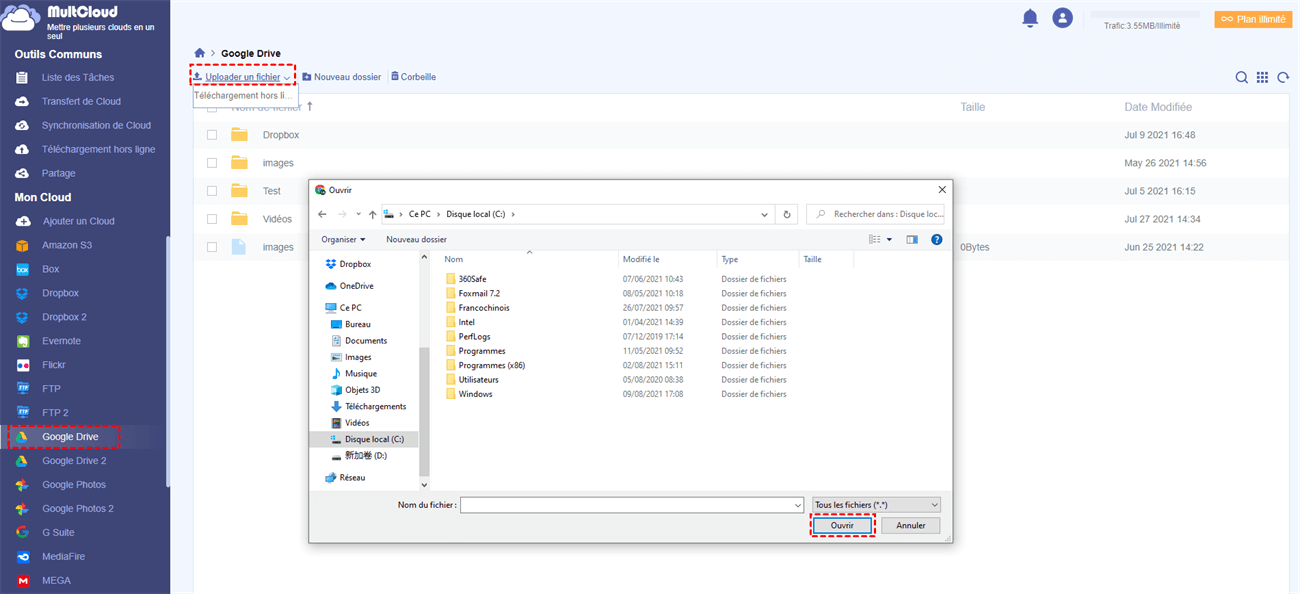Open the user account avatar icon
The image size is (1300, 594).
coord(1062,18)
